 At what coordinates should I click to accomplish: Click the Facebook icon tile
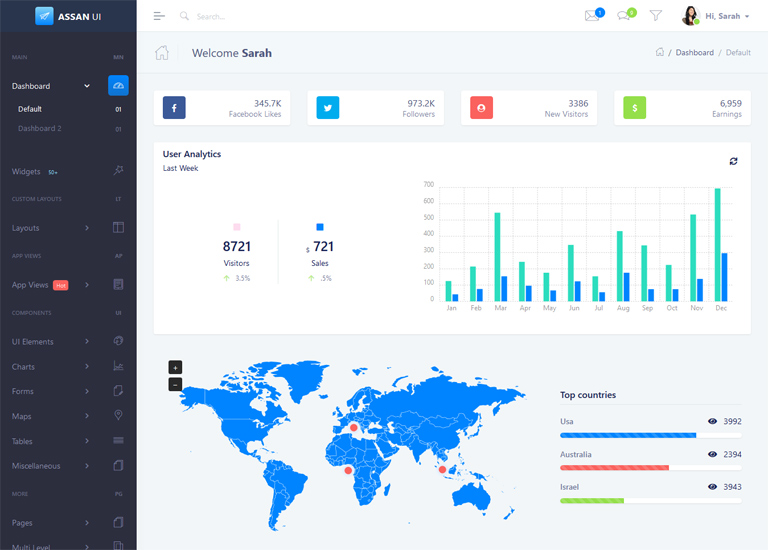tap(174, 108)
